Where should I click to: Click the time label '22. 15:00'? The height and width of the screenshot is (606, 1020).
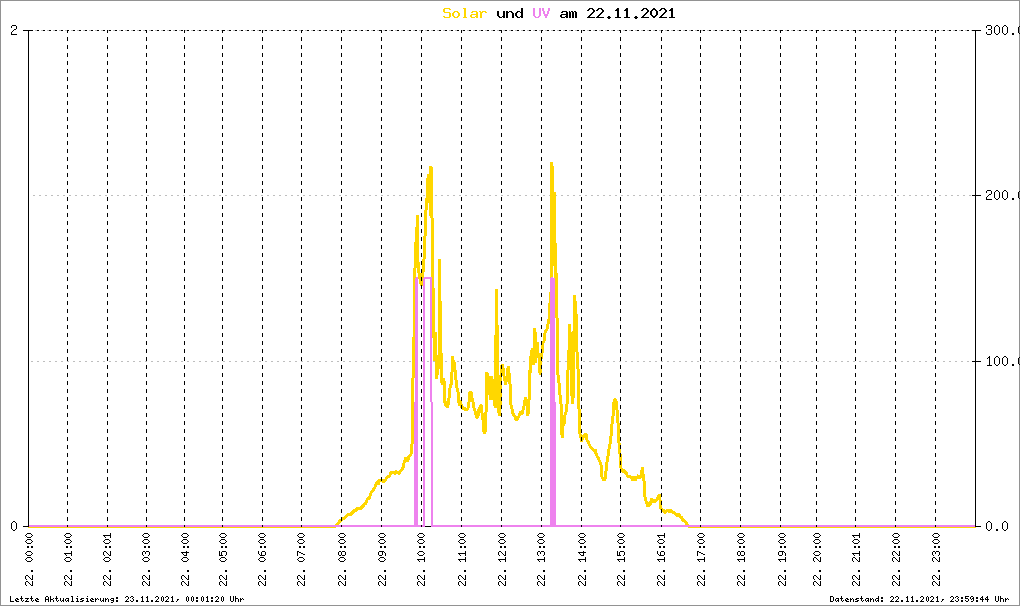(x=621, y=560)
